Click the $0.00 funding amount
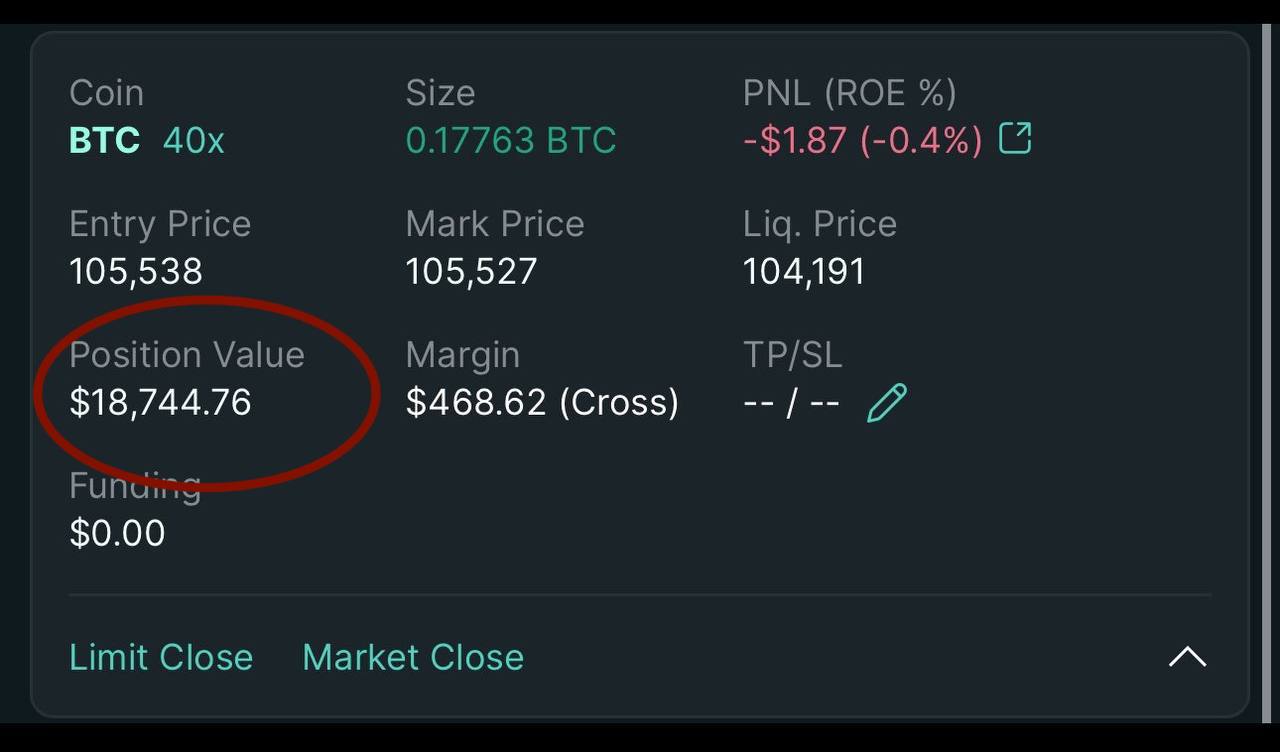Image resolution: width=1280 pixels, height=752 pixels. click(x=117, y=533)
